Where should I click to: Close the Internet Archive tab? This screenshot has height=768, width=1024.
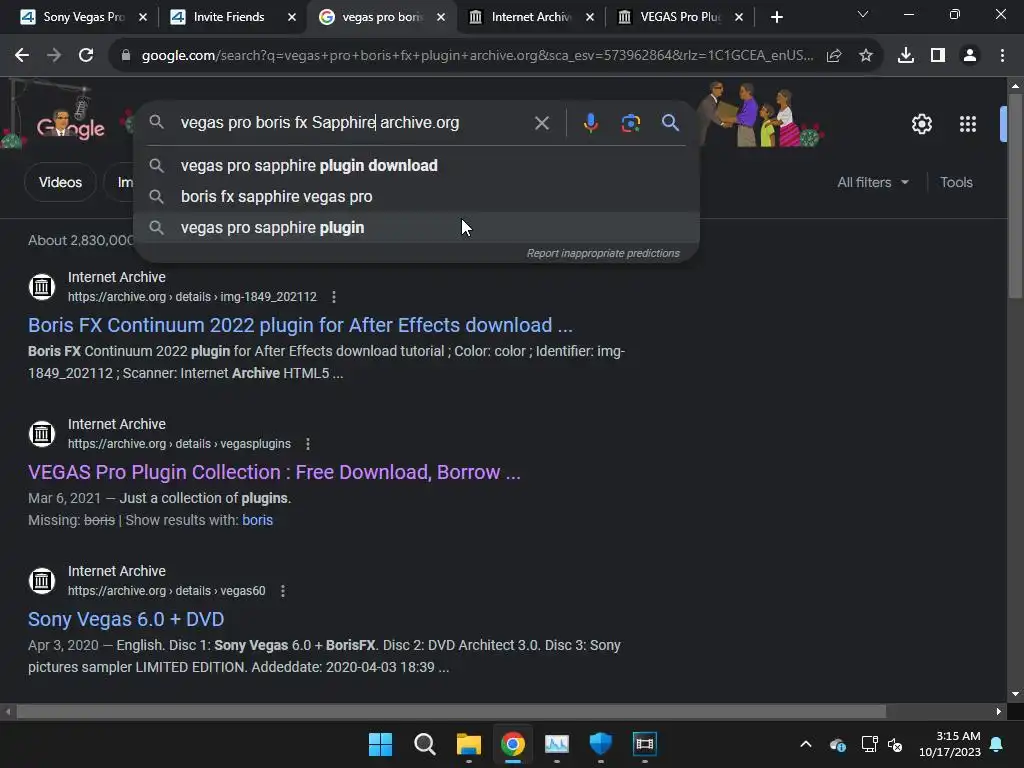tap(590, 17)
